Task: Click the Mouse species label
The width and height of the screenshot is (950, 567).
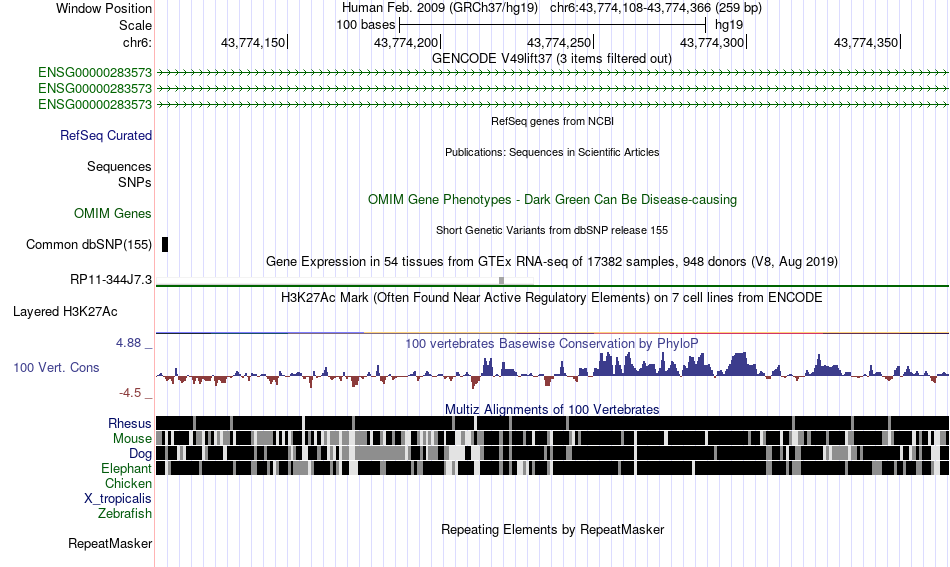Action: (132, 439)
